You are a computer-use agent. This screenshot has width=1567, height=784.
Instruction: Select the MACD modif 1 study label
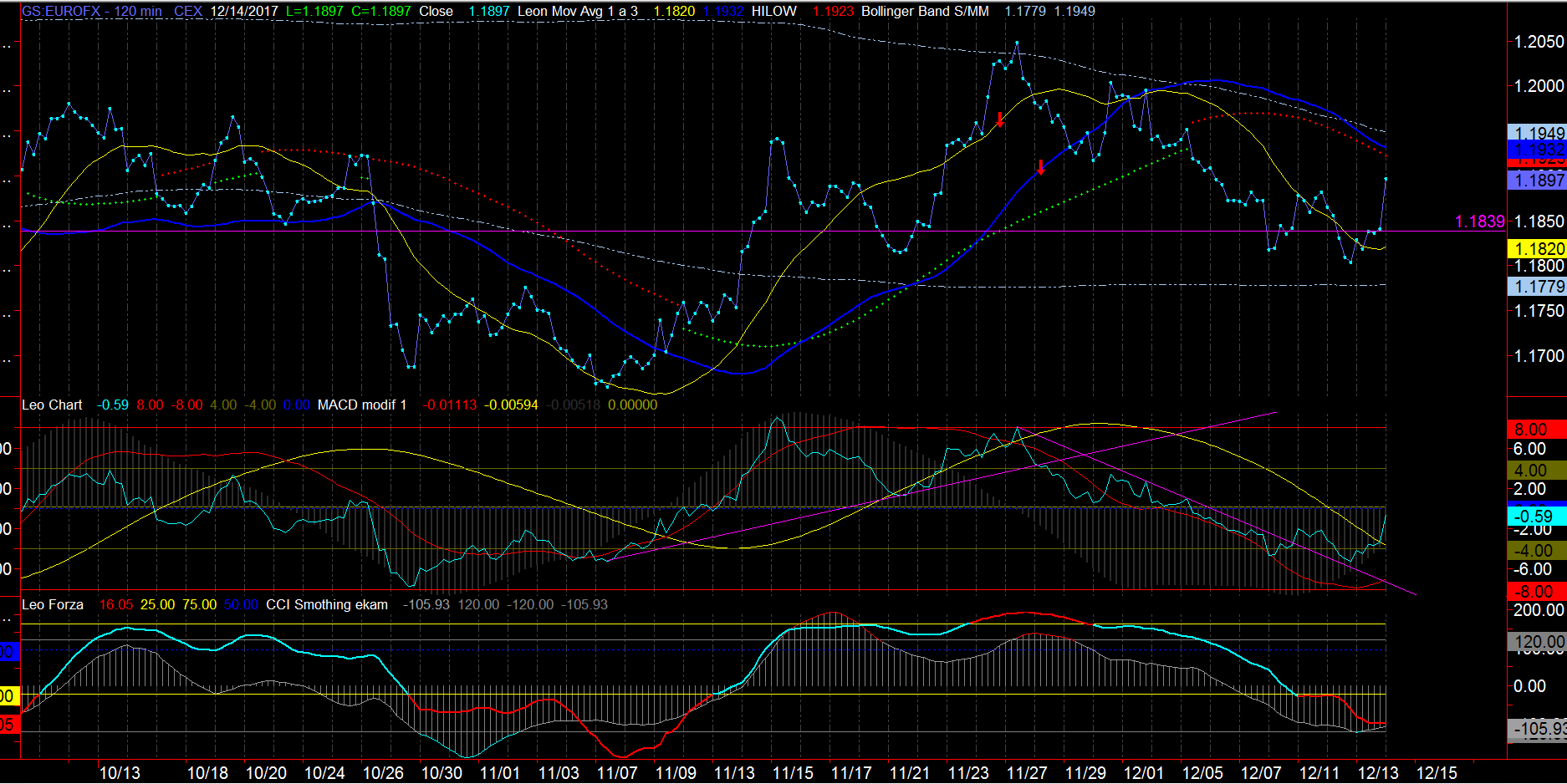click(362, 405)
